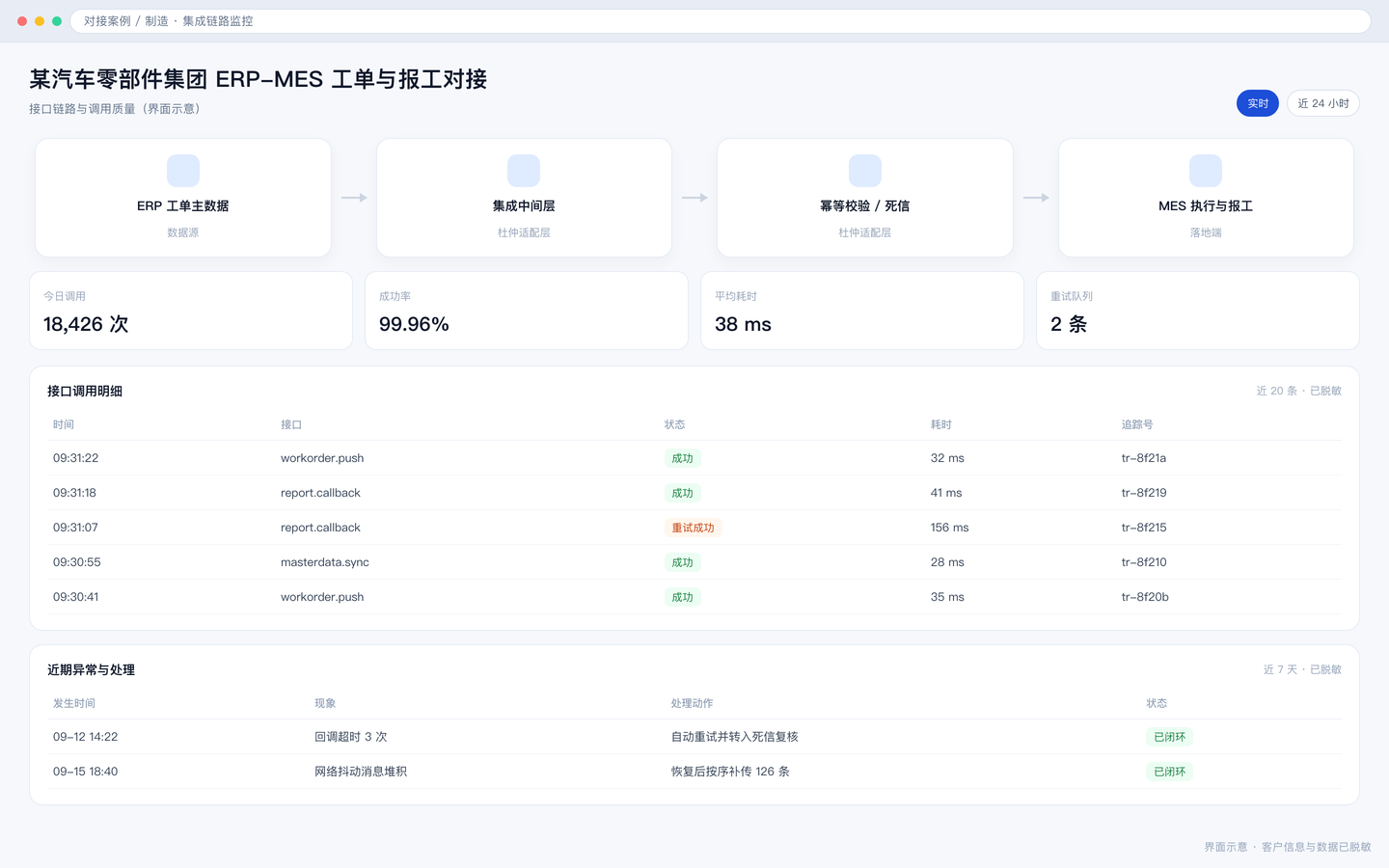Open the 重试队列 2 条 metric card
Screen dimensions: 1389x868
point(1198,311)
